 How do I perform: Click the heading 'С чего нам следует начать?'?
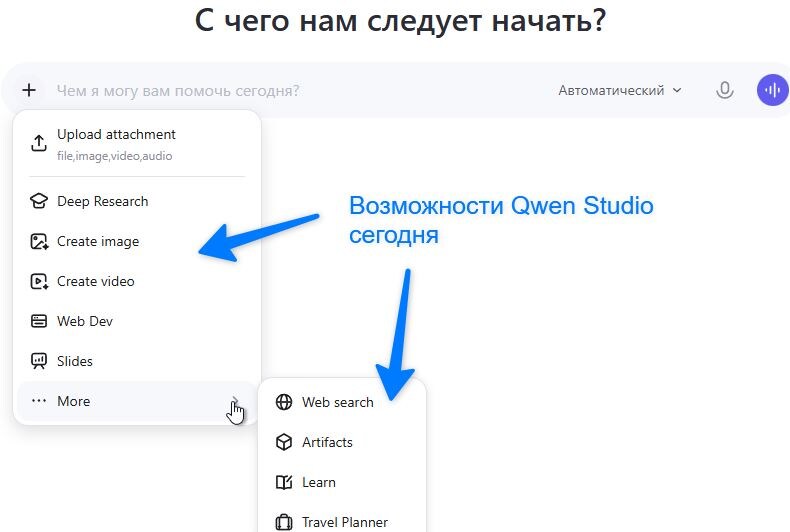(401, 21)
